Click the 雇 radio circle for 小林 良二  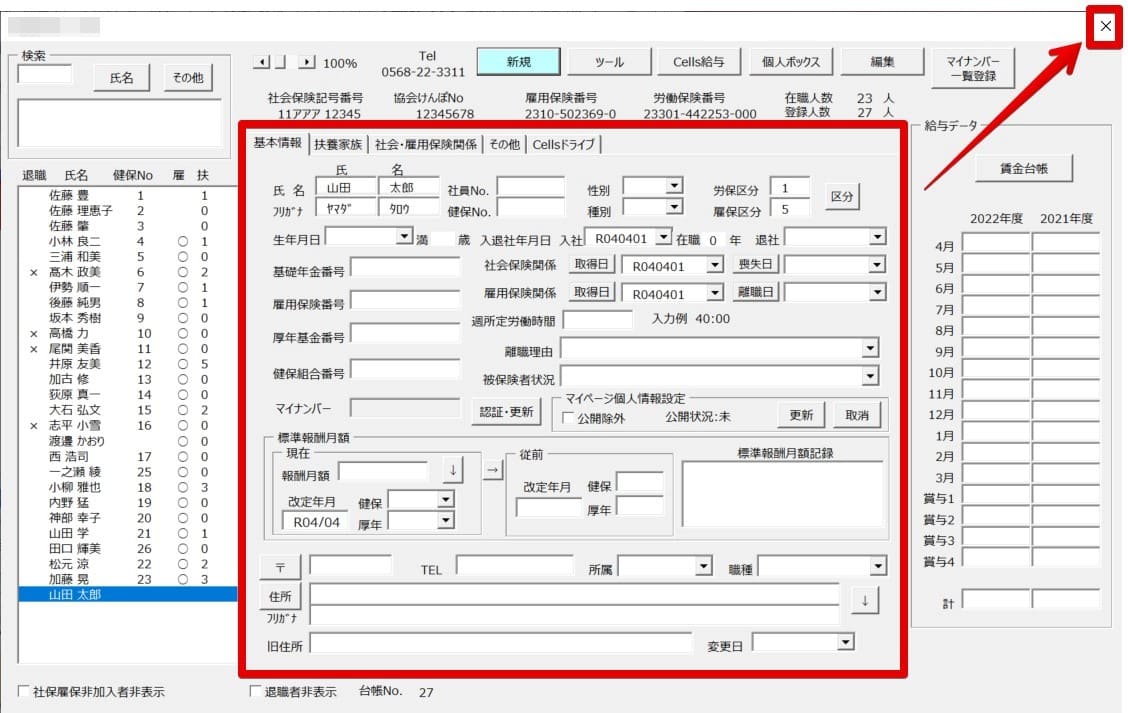(183, 242)
